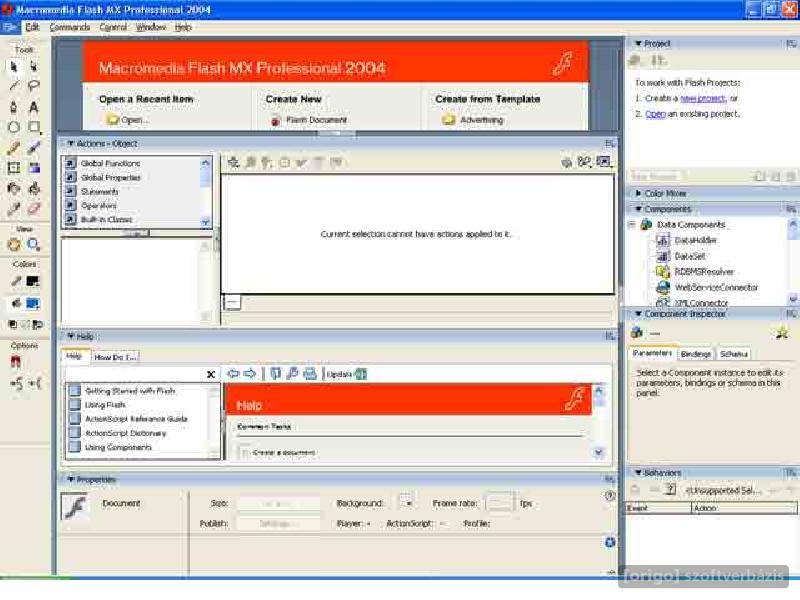Switch to the Schema tab

(x=734, y=354)
